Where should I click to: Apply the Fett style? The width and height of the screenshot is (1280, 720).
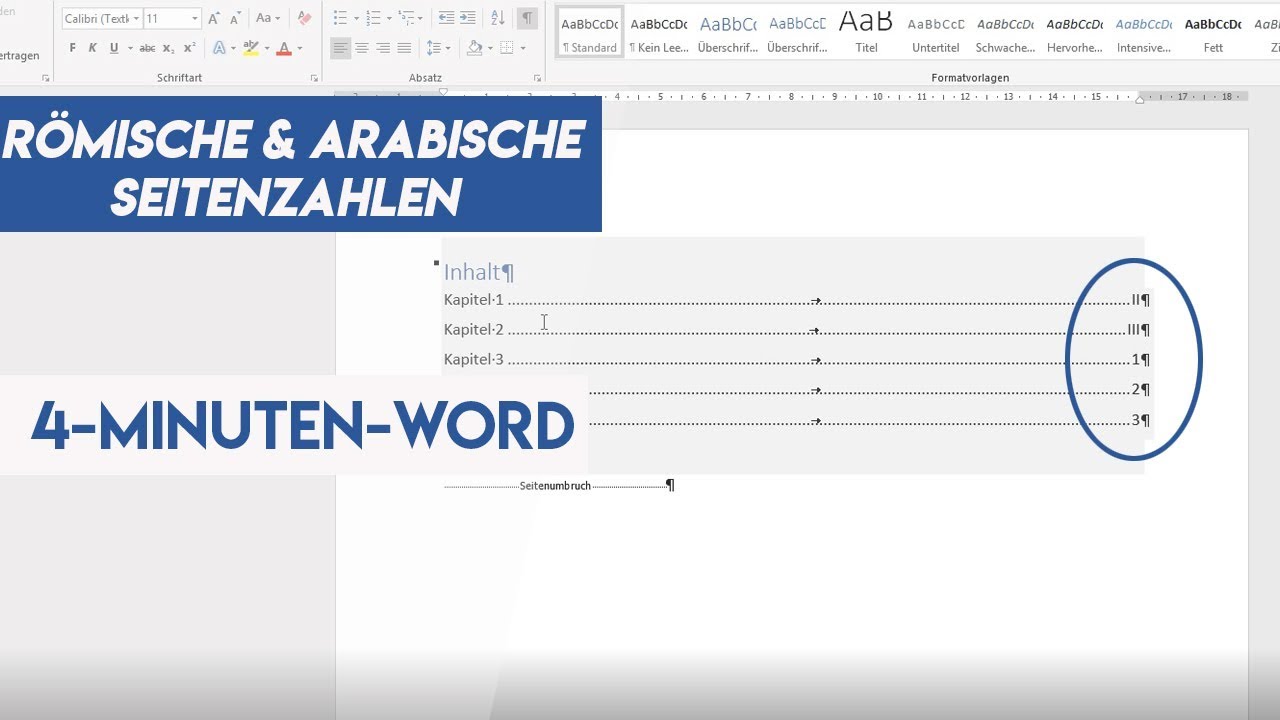tap(1213, 33)
